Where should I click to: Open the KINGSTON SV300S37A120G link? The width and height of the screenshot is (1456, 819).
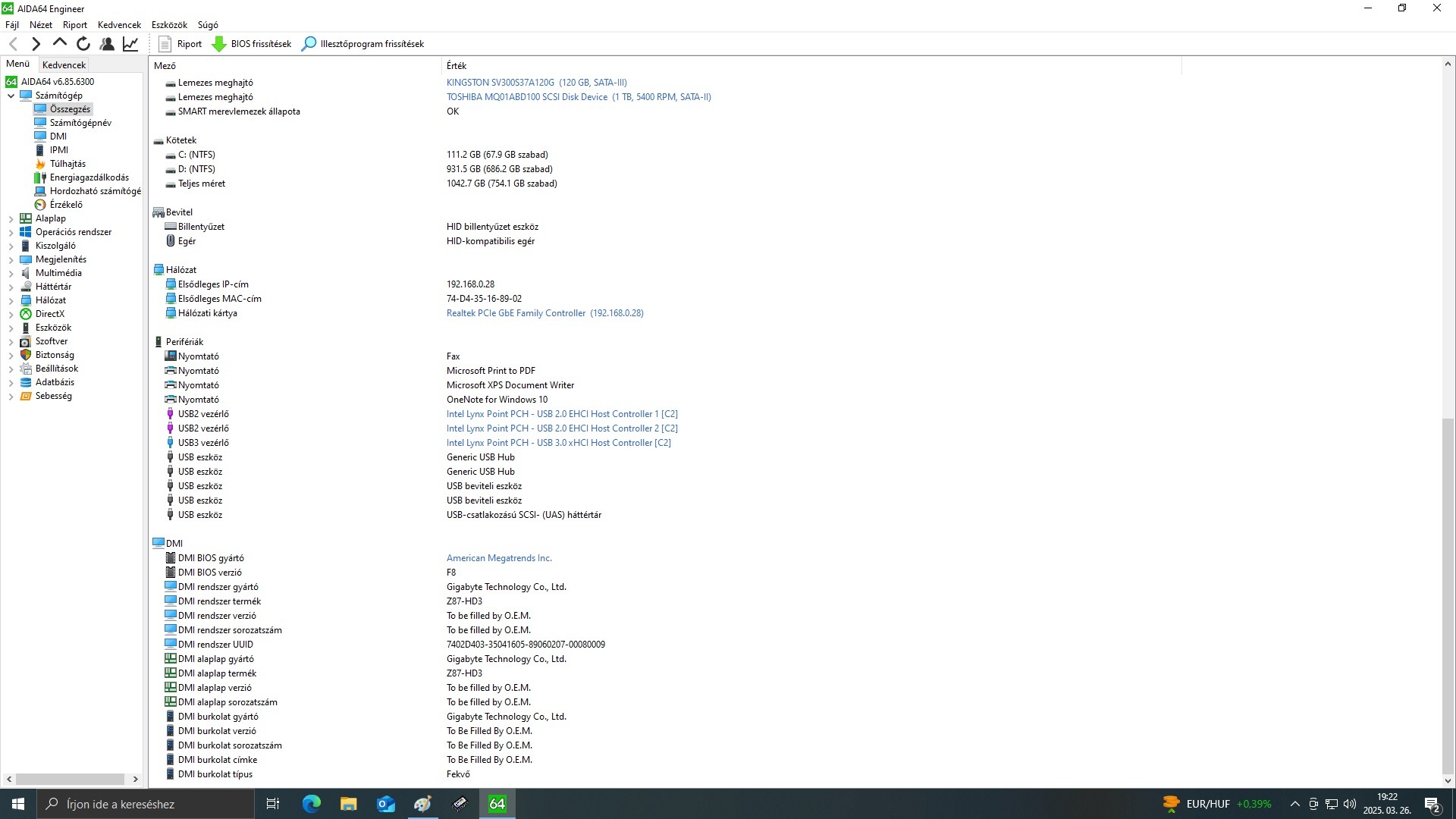pyautogui.click(x=536, y=83)
